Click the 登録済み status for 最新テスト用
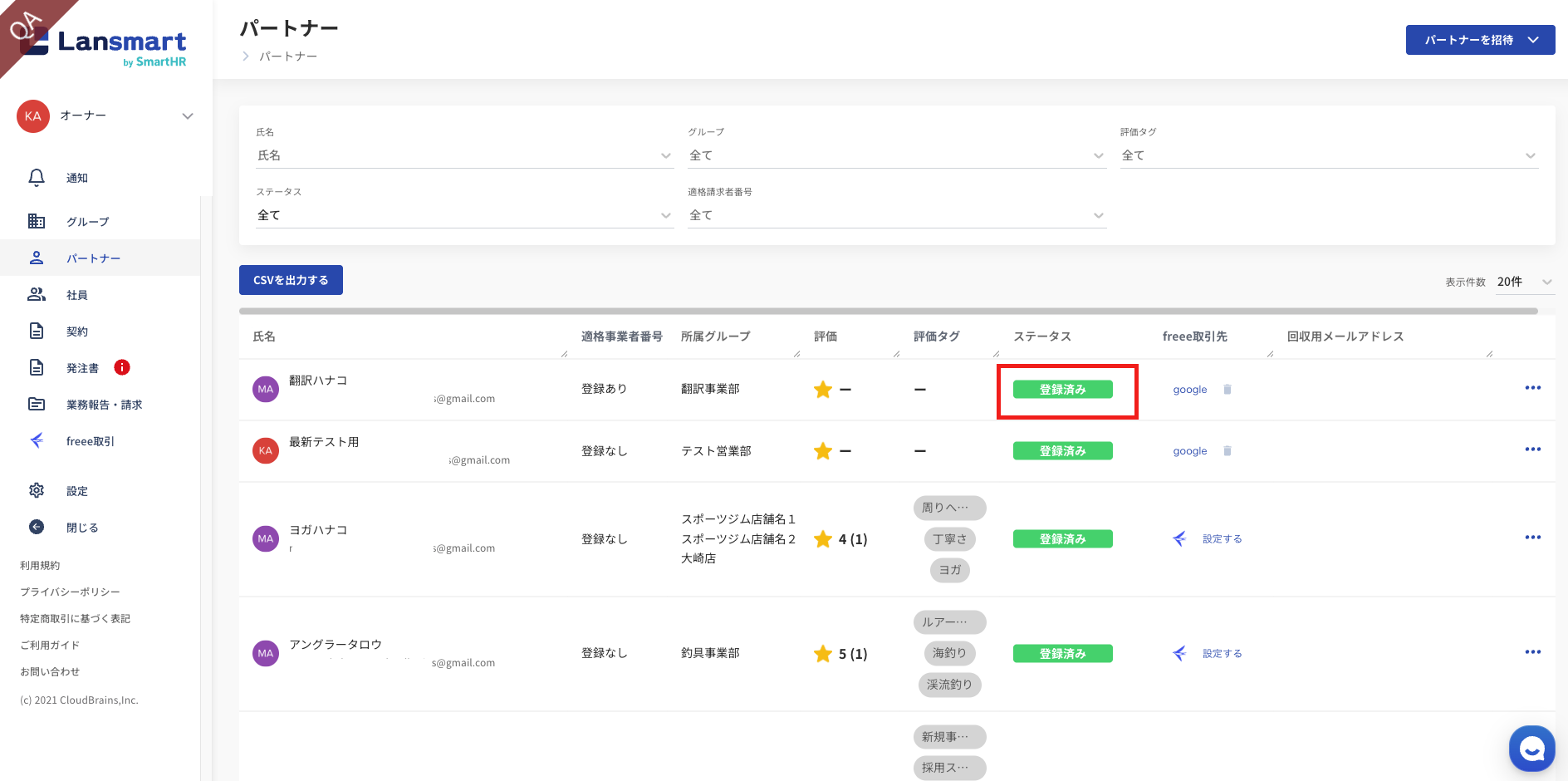This screenshot has width=1568, height=781. pyautogui.click(x=1063, y=451)
